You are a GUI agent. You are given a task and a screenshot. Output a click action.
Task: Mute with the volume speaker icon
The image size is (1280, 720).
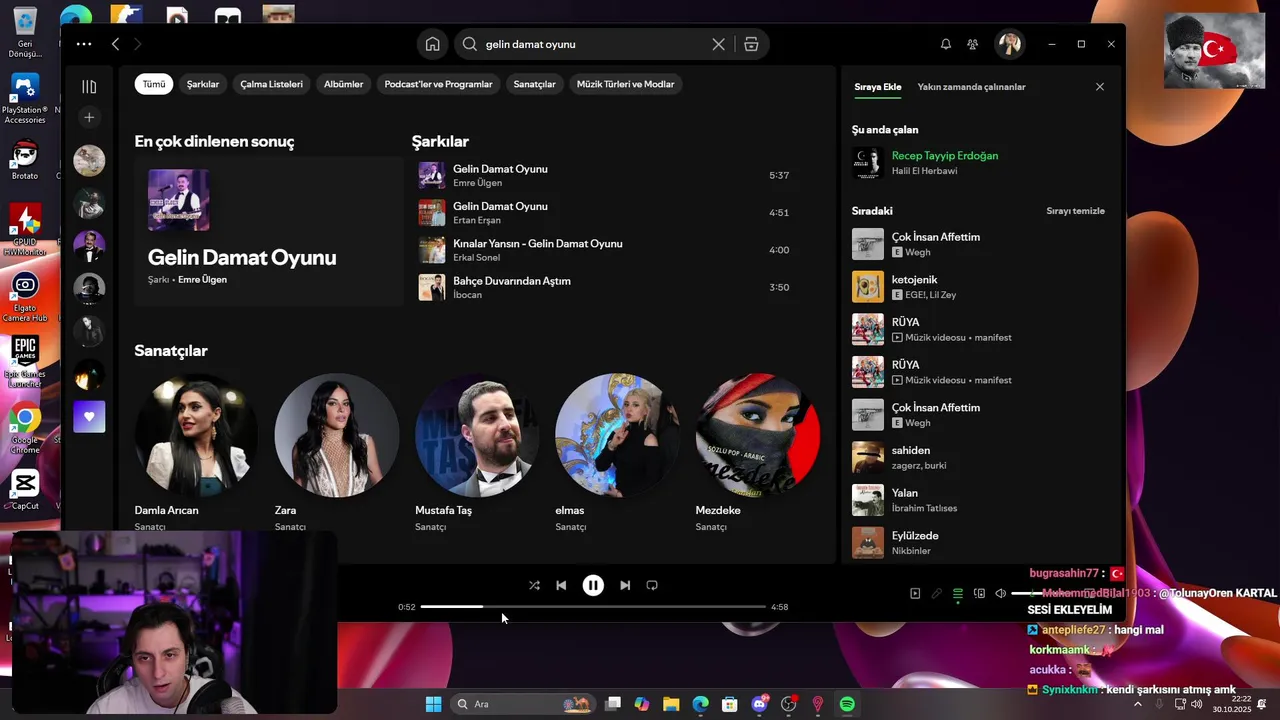coord(1000,593)
